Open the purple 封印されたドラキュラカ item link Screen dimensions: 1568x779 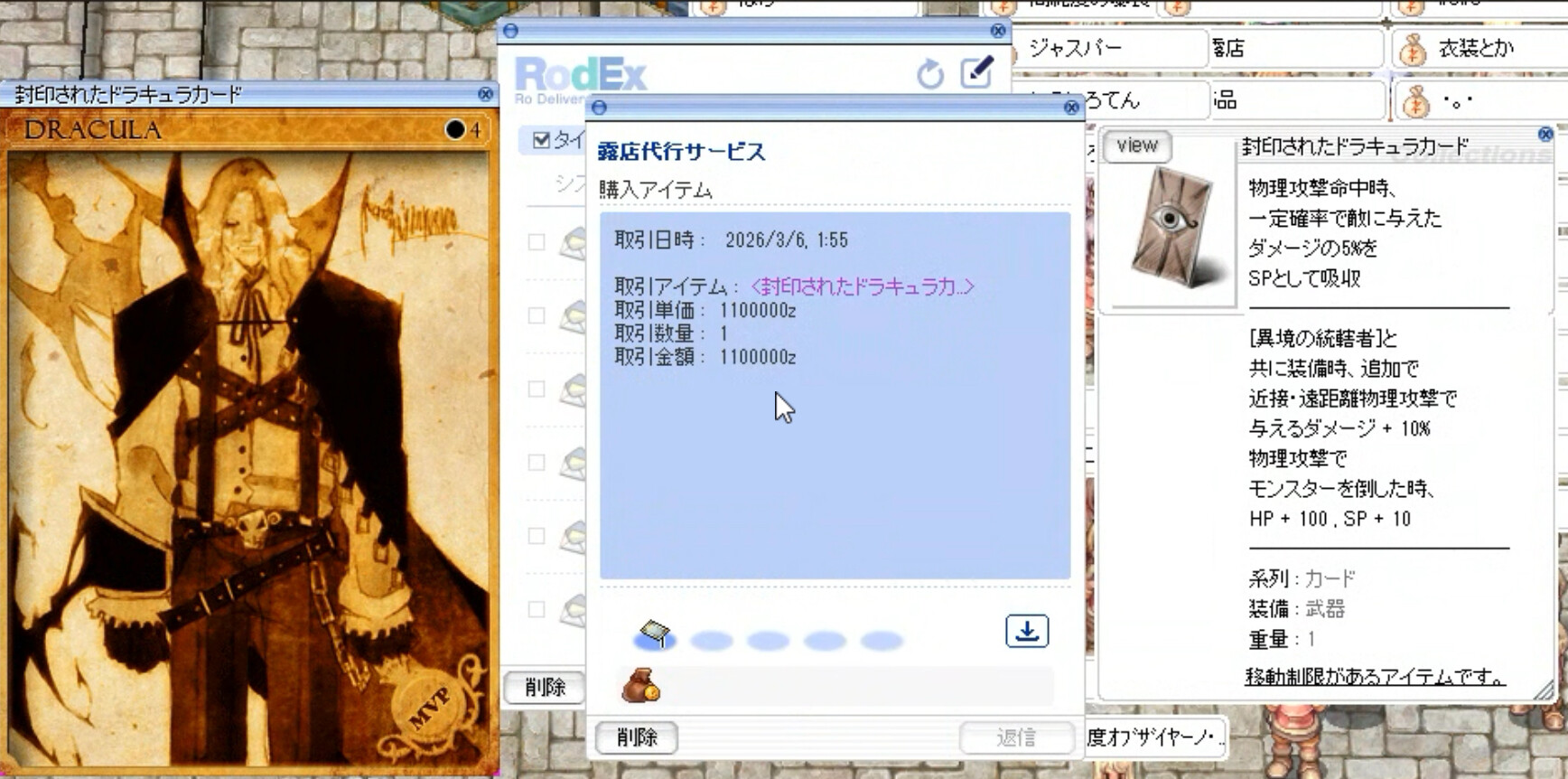862,286
